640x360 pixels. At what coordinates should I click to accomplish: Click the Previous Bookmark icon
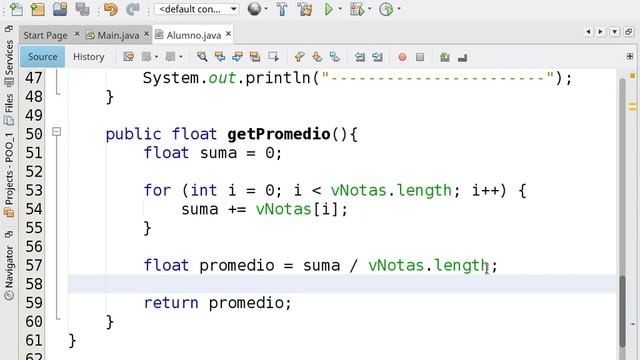point(299,57)
